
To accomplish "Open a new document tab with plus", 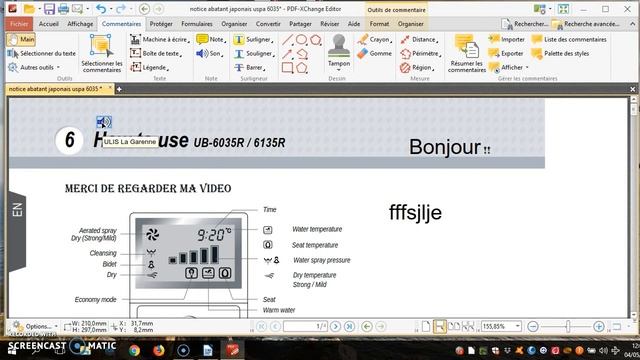I will [119, 89].
